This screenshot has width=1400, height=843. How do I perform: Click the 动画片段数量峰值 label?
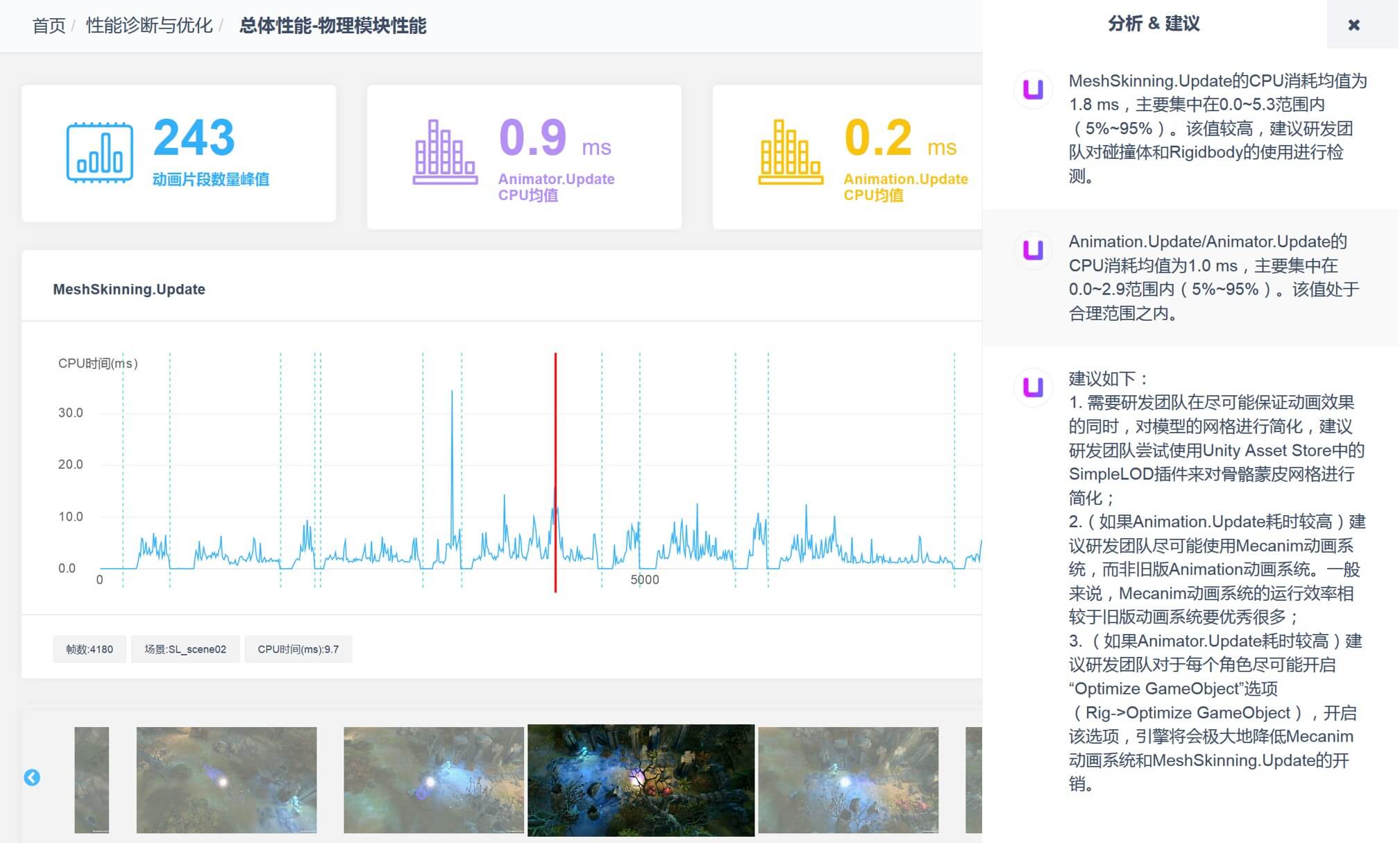point(211,179)
